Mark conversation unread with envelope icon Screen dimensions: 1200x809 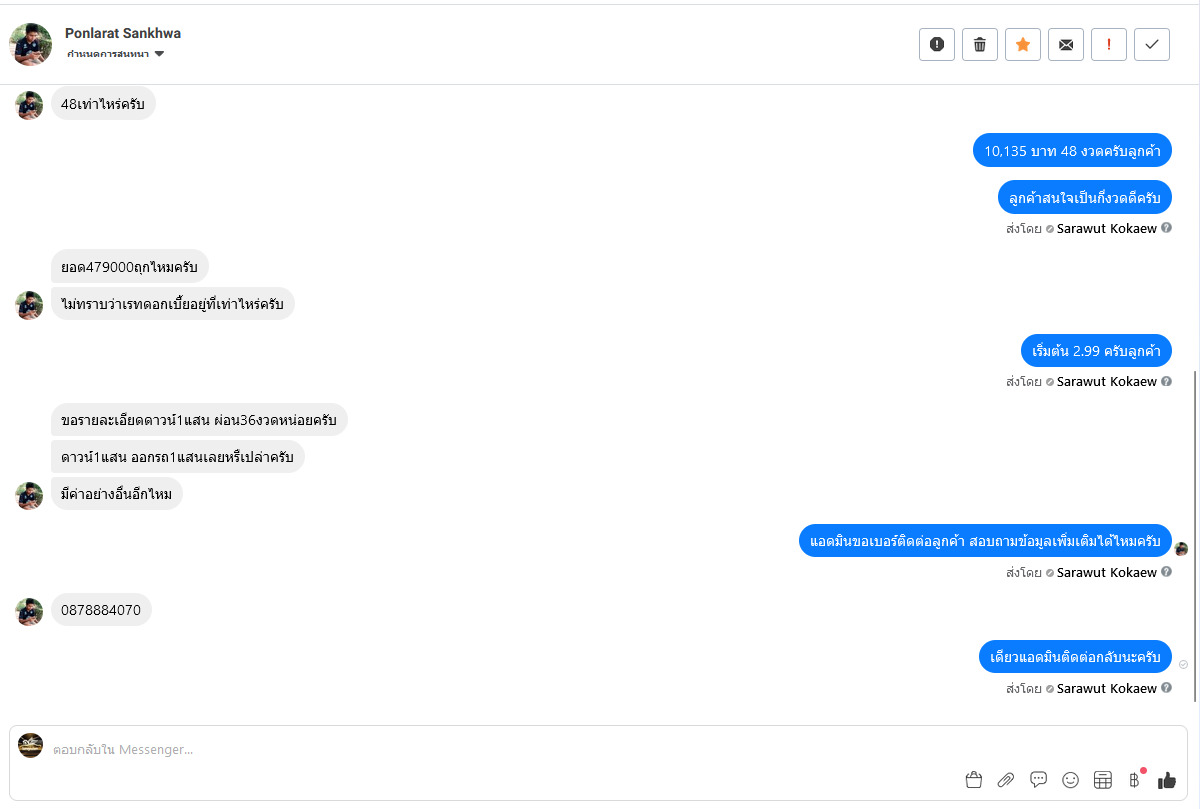(1066, 44)
